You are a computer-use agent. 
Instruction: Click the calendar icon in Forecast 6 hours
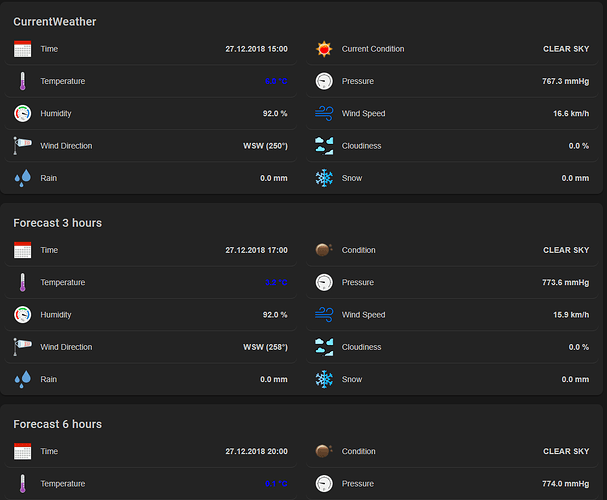(23, 451)
